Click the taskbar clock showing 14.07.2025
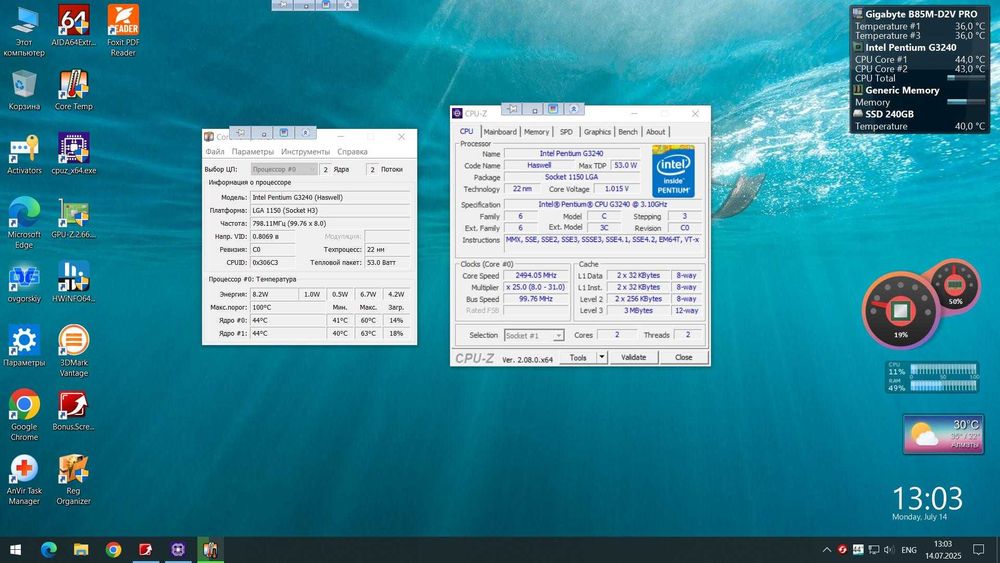This screenshot has width=1000, height=563. (x=943, y=550)
